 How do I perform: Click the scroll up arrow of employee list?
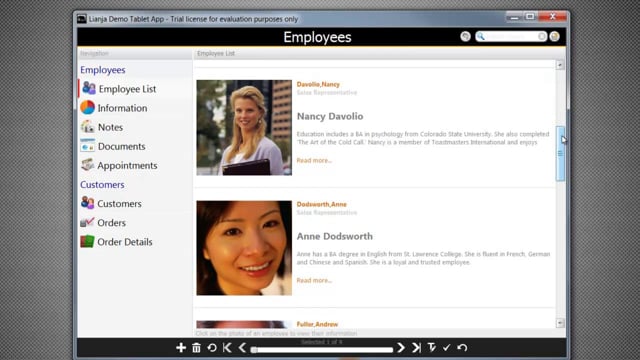pyautogui.click(x=560, y=65)
